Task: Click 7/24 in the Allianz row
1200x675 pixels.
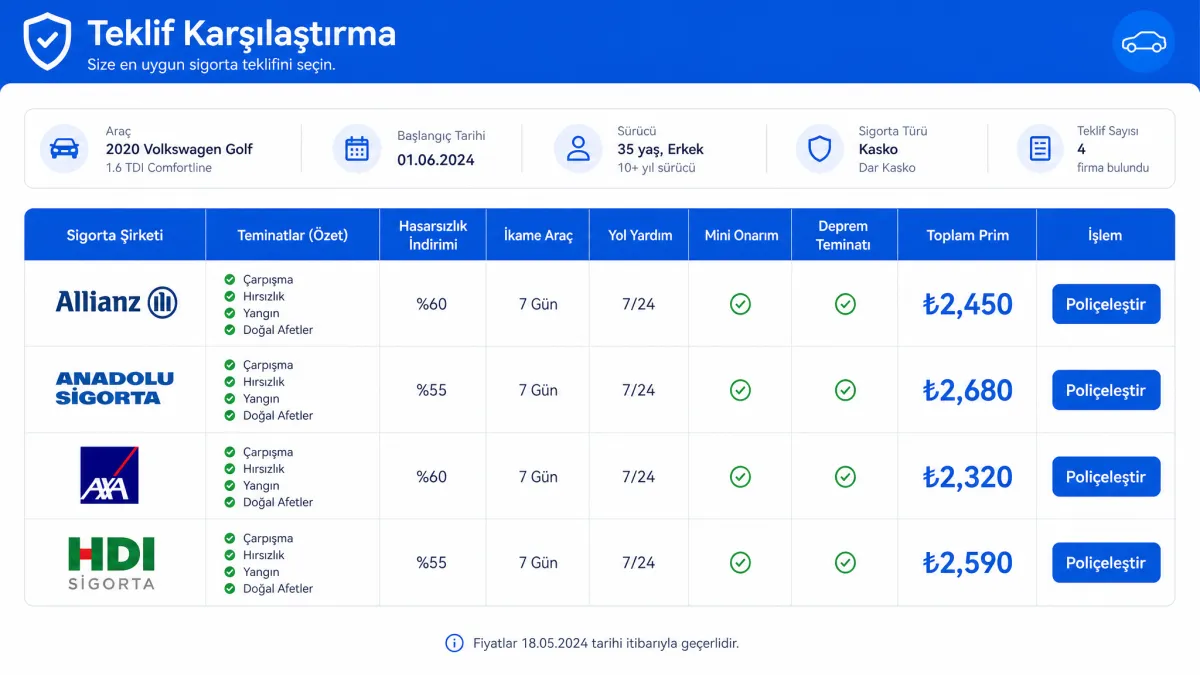Action: tap(639, 304)
